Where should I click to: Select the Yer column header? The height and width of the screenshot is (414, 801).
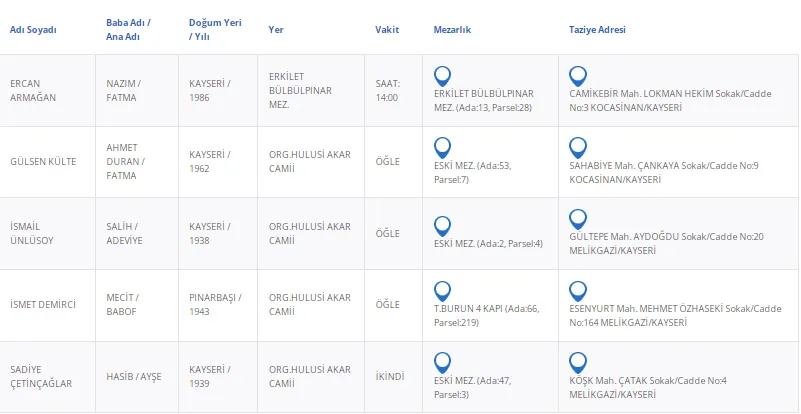click(276, 30)
